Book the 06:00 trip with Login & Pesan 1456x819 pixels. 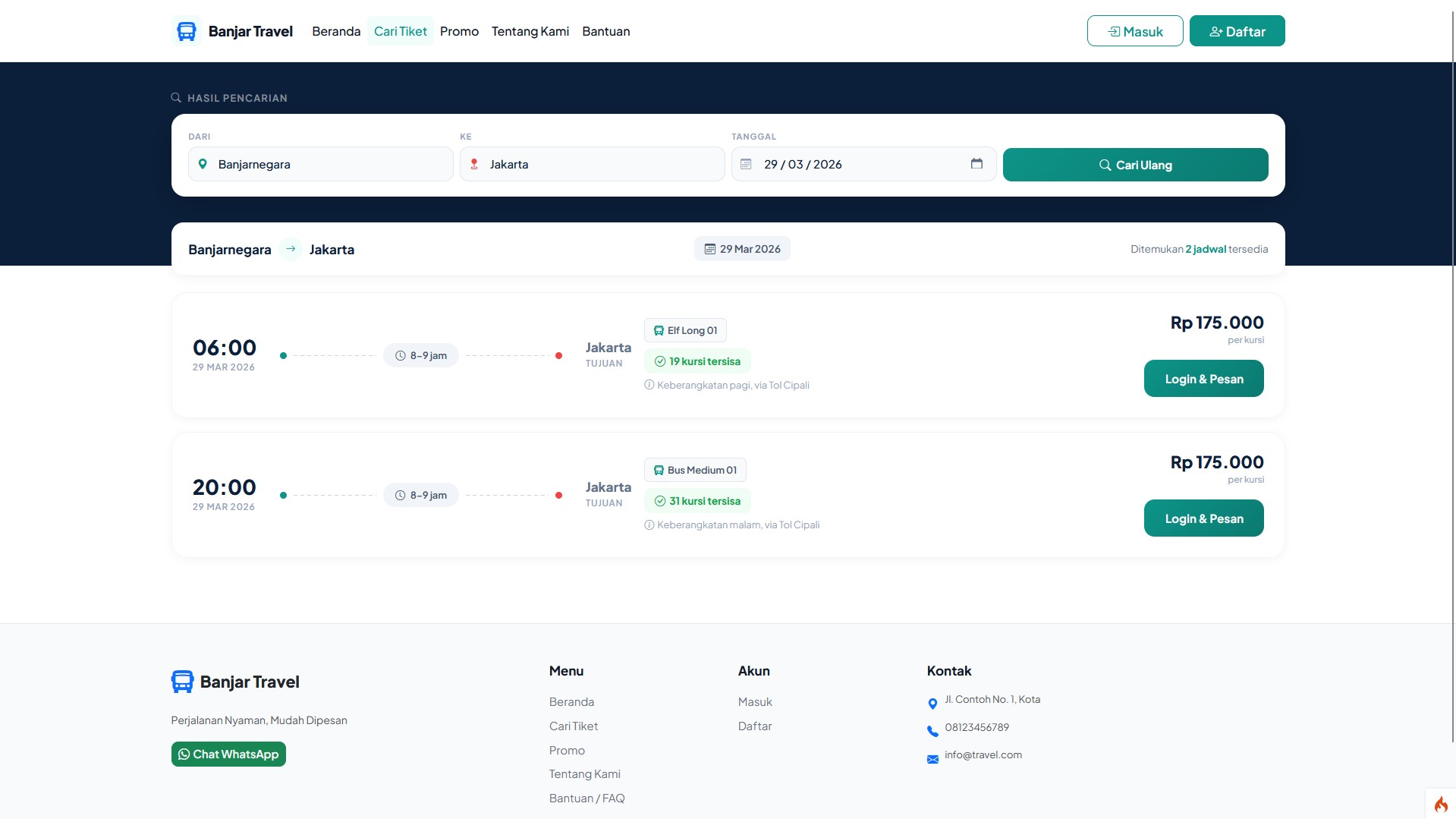[1203, 379]
